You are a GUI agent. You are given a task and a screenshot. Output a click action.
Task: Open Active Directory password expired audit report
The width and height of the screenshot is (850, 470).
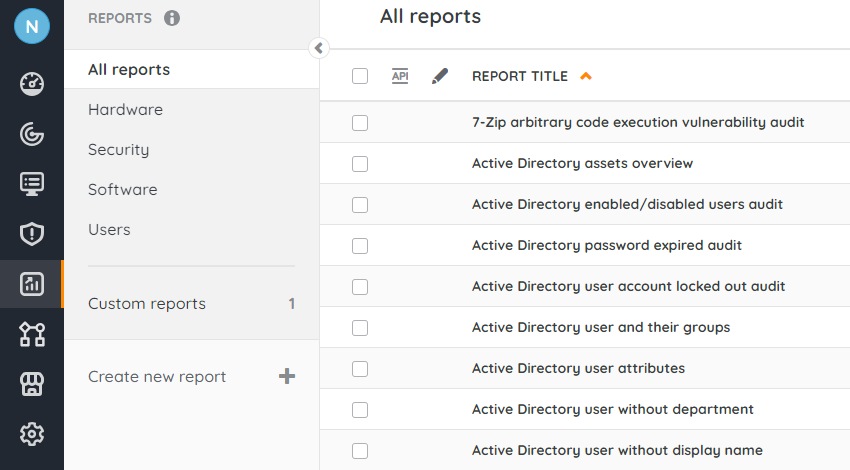pyautogui.click(x=606, y=245)
